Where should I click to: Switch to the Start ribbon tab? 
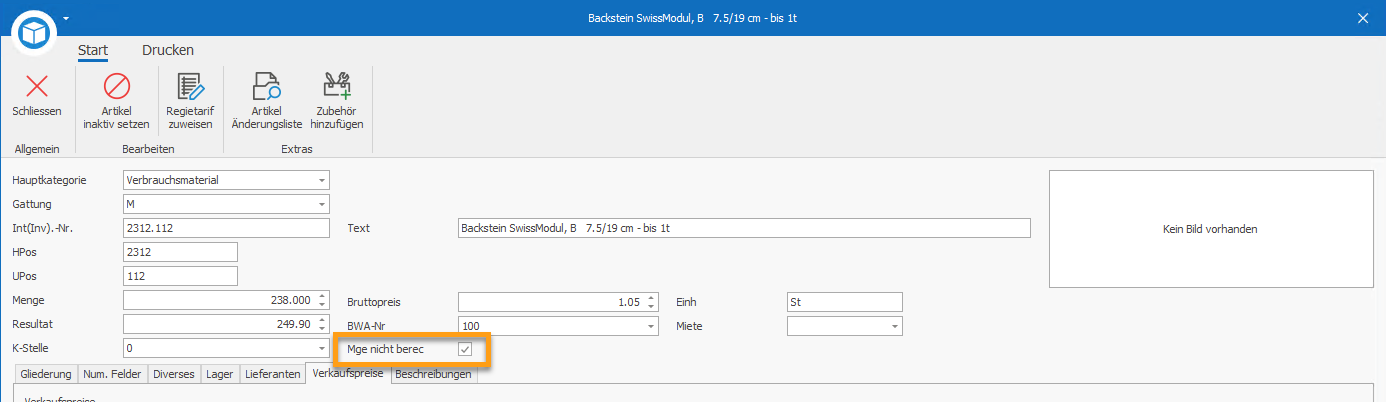[x=93, y=50]
